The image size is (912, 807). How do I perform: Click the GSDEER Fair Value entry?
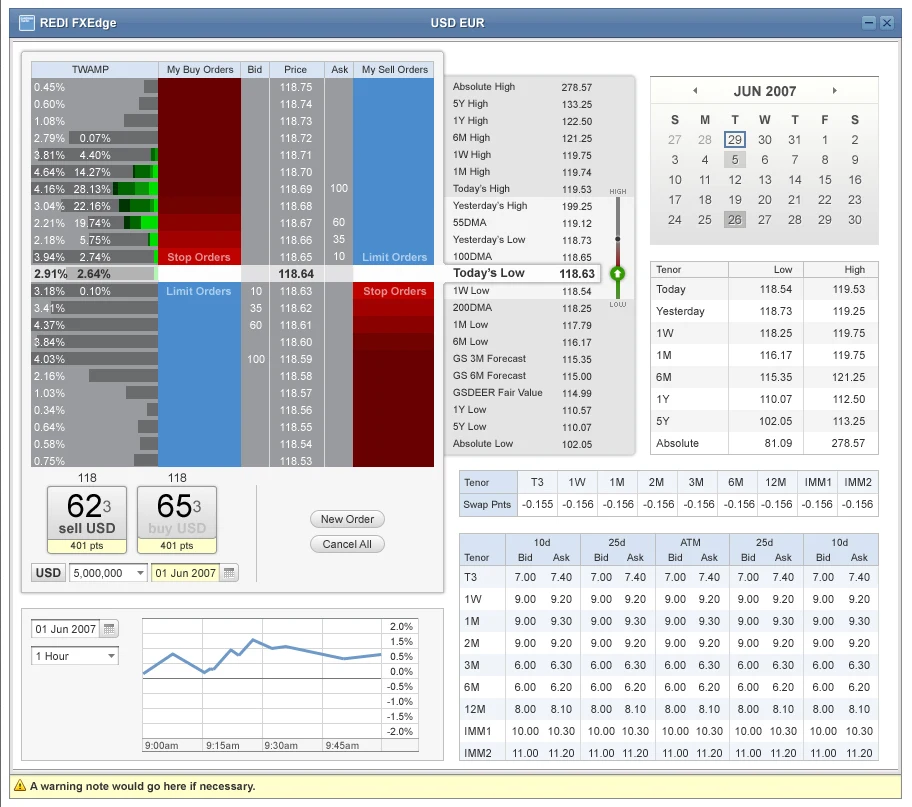tap(522, 393)
